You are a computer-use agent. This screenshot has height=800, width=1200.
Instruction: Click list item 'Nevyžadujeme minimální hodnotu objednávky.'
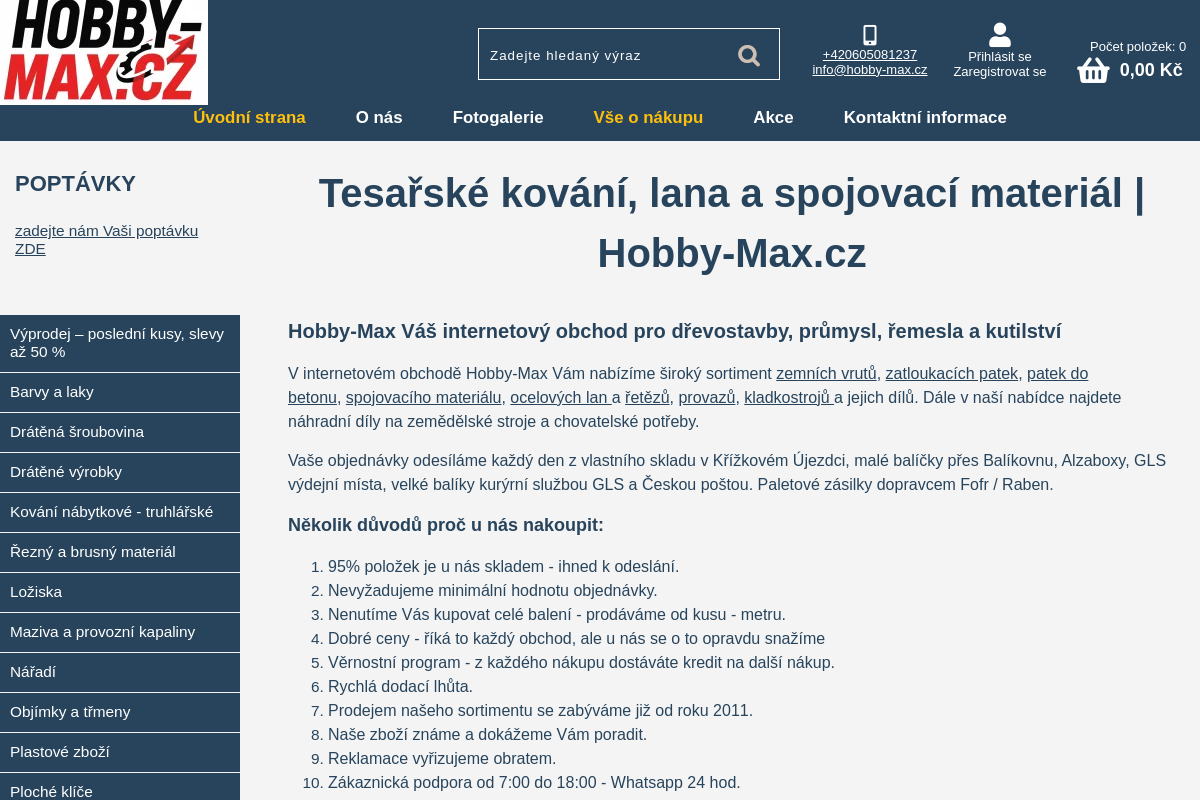pyautogui.click(x=493, y=590)
